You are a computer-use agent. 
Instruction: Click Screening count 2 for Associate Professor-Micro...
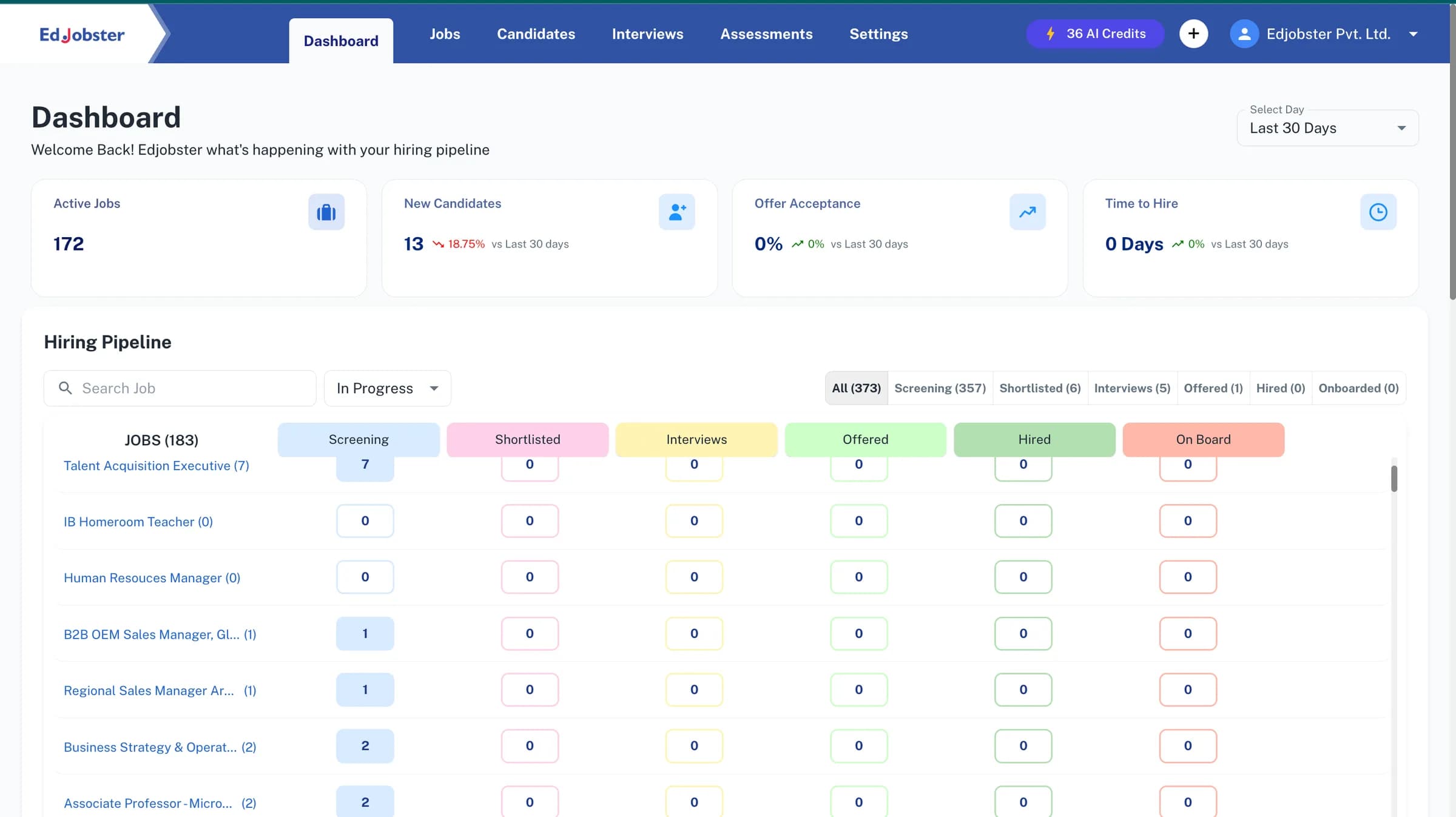click(x=365, y=801)
